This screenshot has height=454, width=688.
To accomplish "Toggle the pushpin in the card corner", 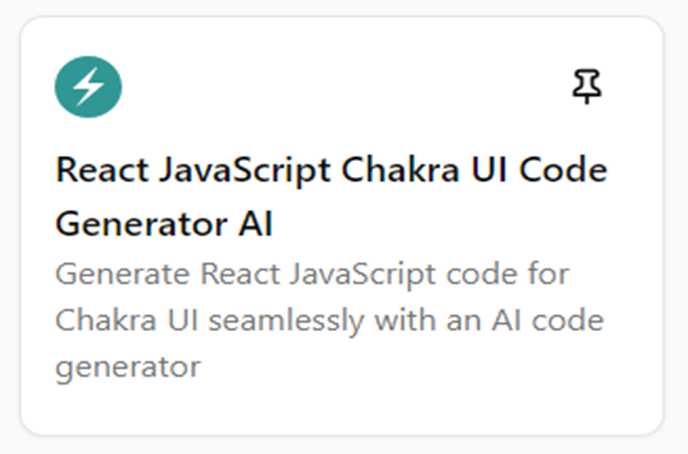I will [587, 89].
